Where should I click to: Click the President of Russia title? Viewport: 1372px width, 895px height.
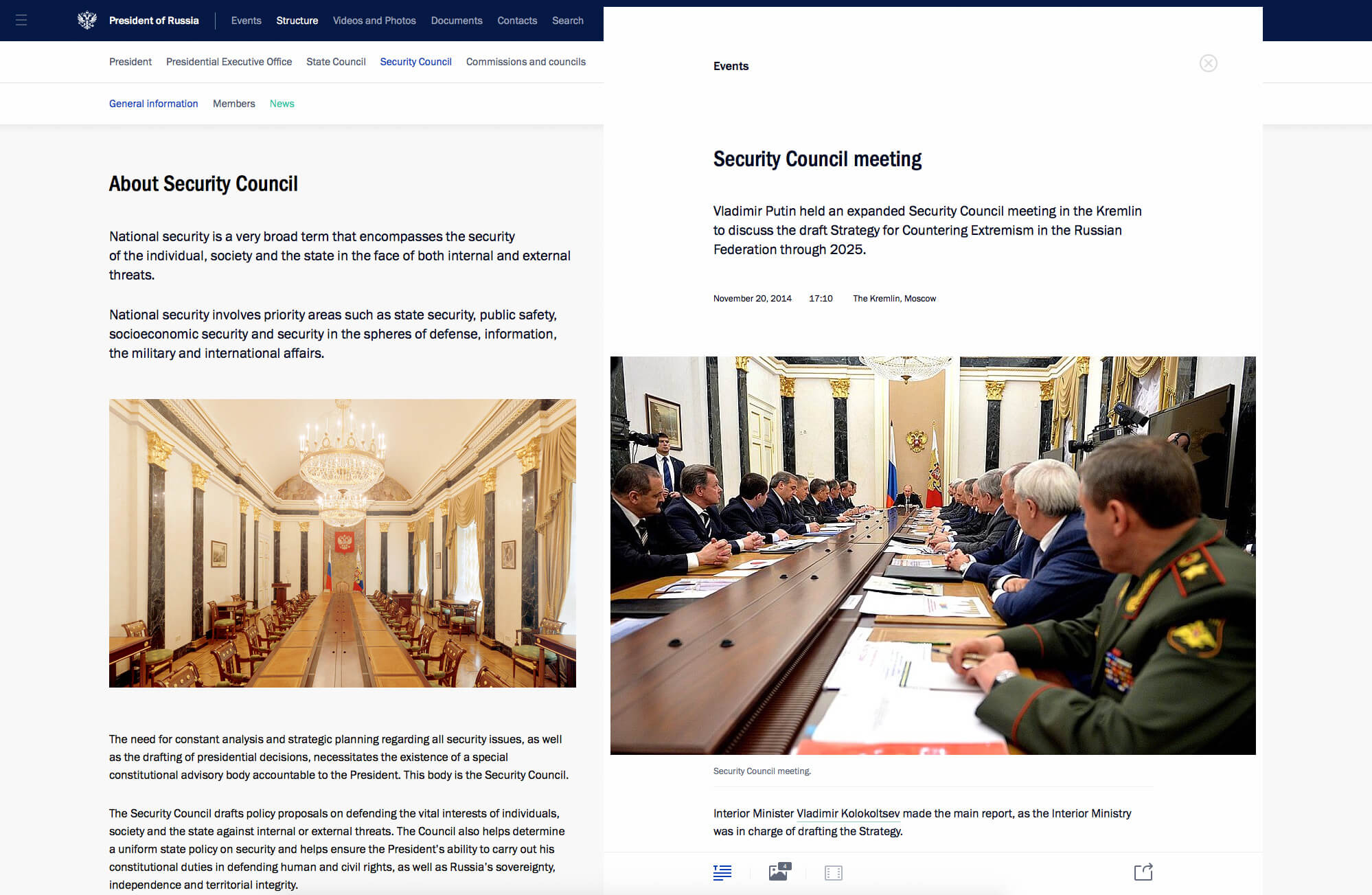coord(154,21)
